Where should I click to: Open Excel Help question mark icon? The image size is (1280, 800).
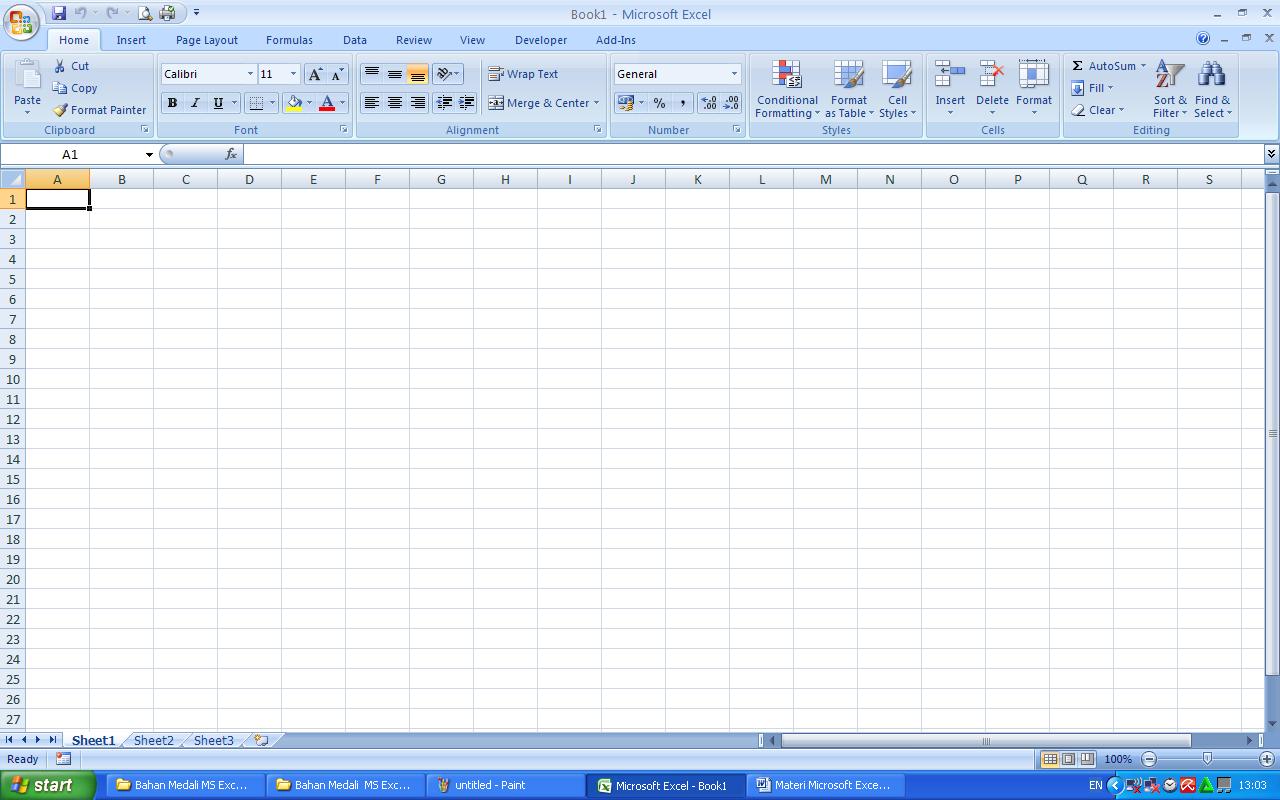coord(1203,39)
